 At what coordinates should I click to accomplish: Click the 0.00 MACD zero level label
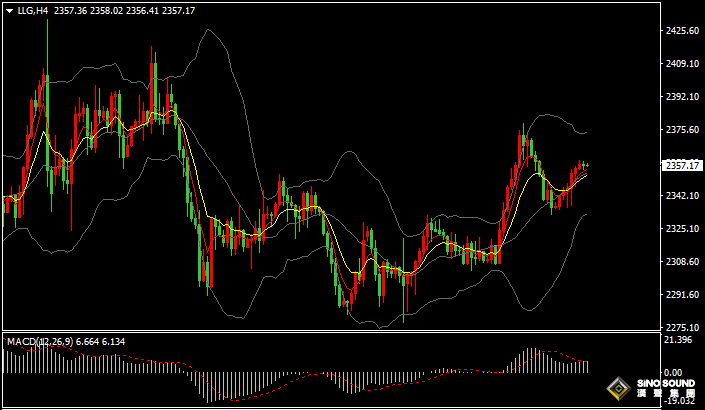(673, 372)
